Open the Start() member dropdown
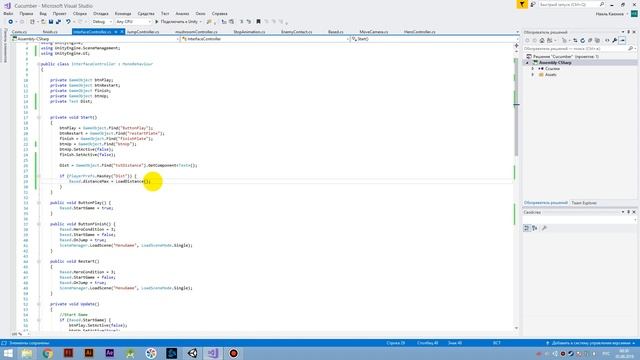640x360 pixels. pos(435,39)
